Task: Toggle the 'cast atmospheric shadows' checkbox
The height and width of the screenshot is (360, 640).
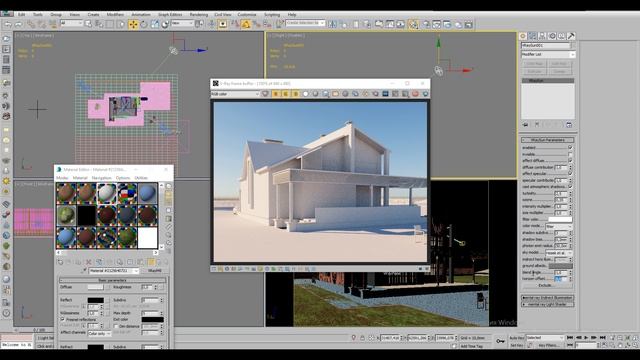Action: pos(570,187)
